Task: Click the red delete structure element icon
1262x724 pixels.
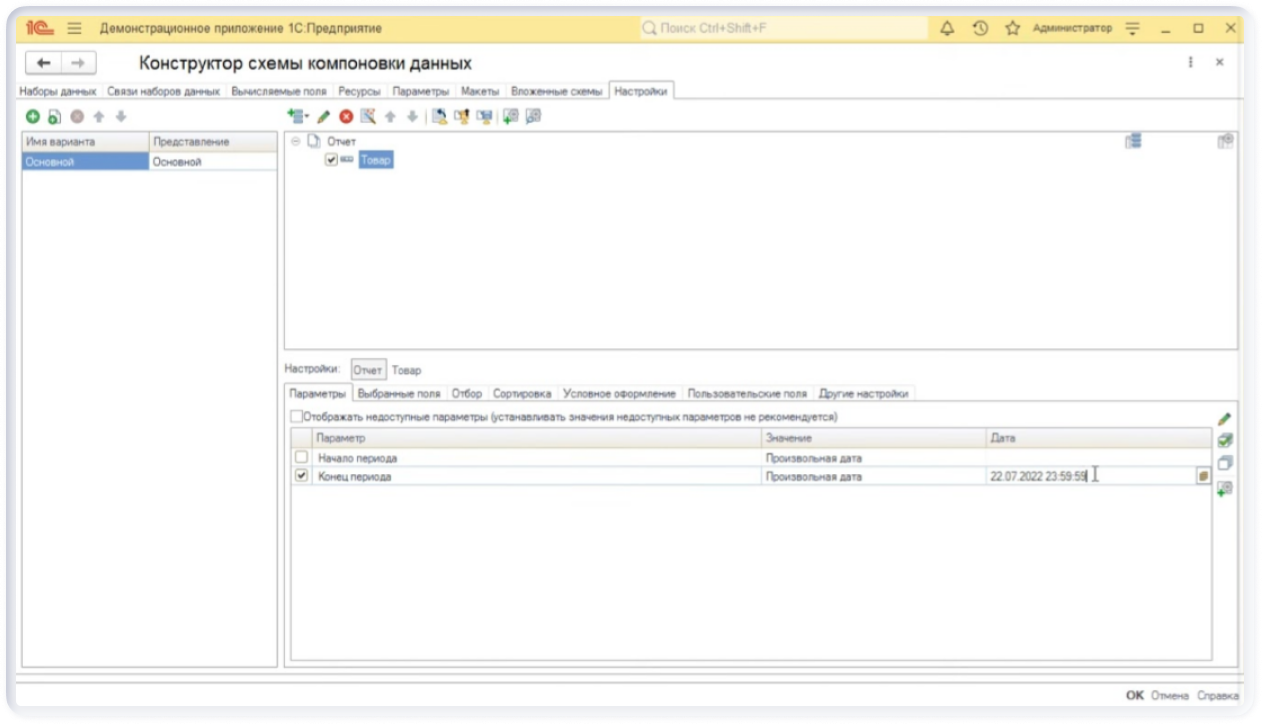Action: click(346, 117)
